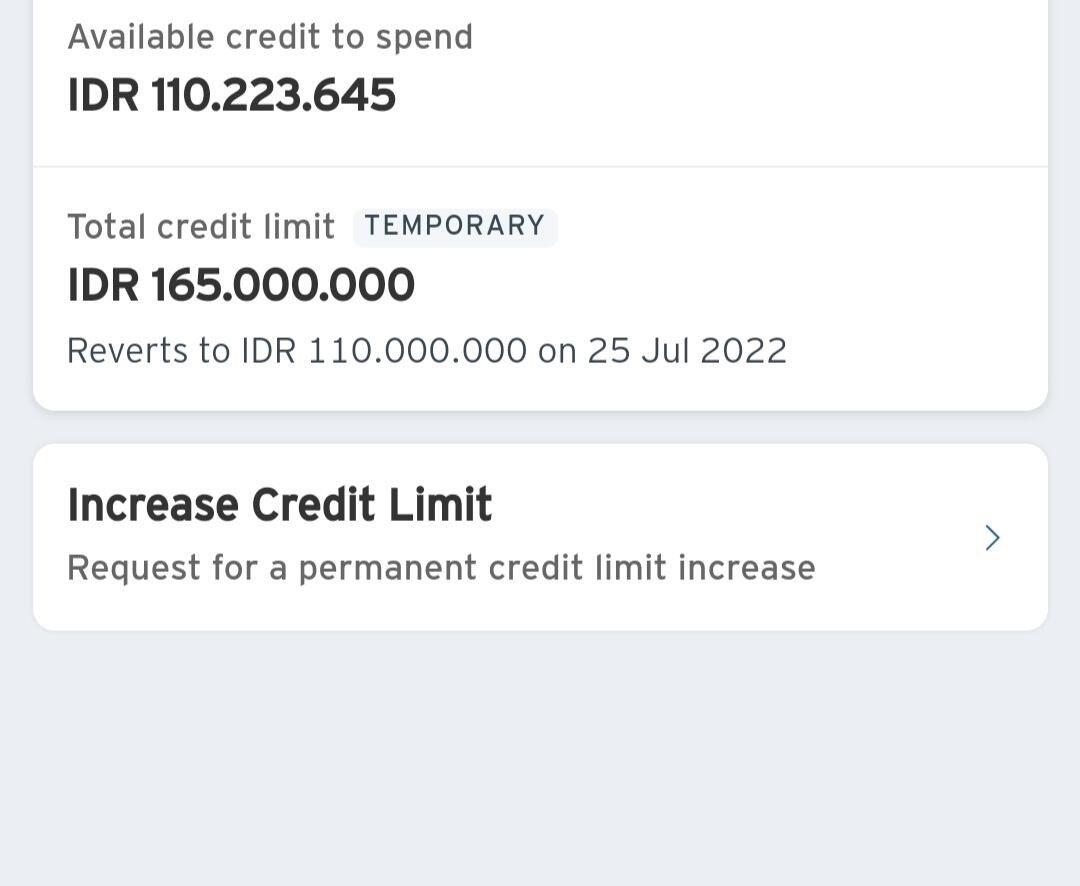The image size is (1080, 886).
Task: Tap the empty gray area below the cards
Action: 540,760
